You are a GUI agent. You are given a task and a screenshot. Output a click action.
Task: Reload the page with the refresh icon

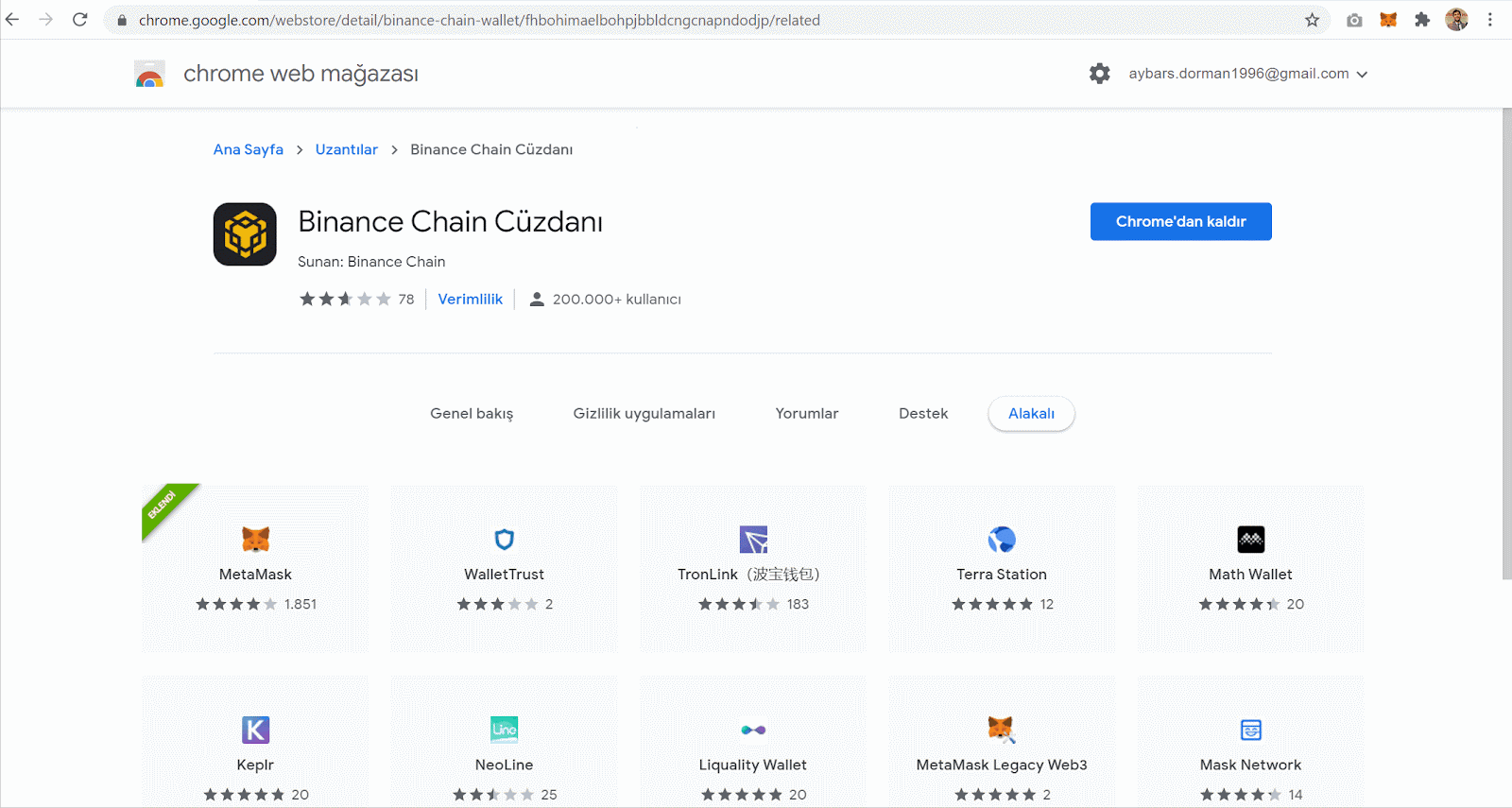coord(80,20)
